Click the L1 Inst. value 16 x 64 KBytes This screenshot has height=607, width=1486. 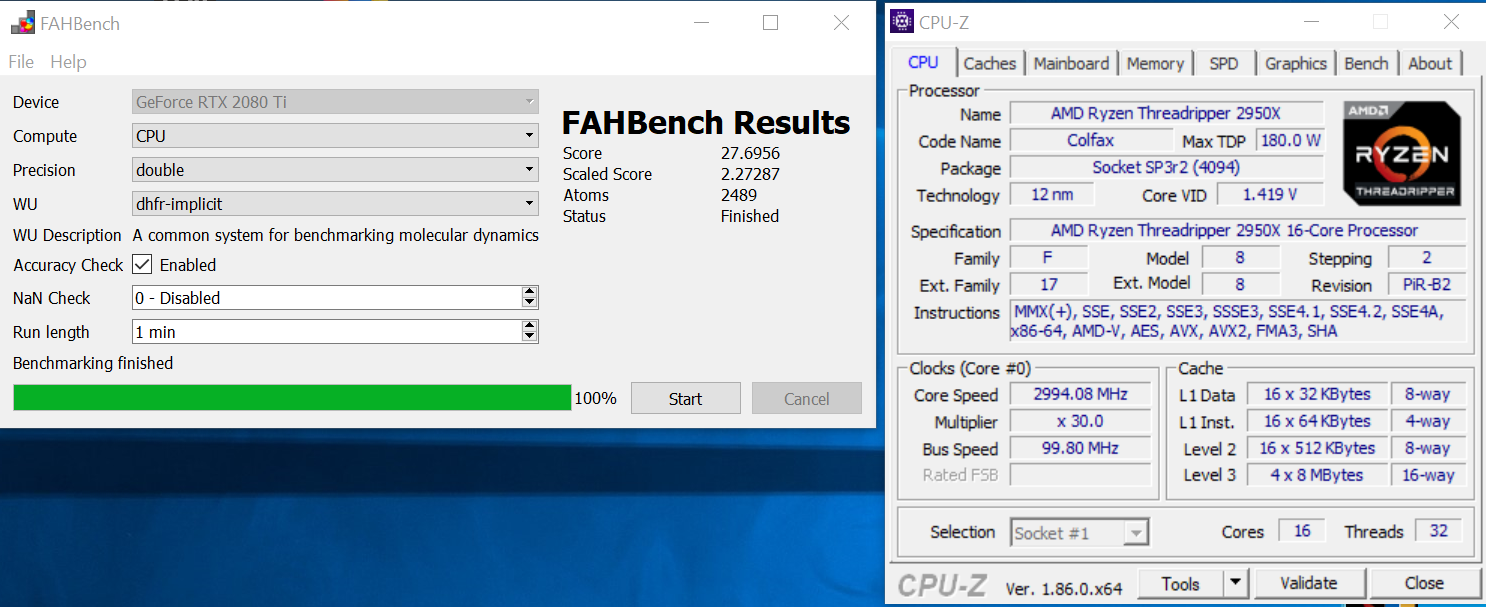[x=1317, y=421]
